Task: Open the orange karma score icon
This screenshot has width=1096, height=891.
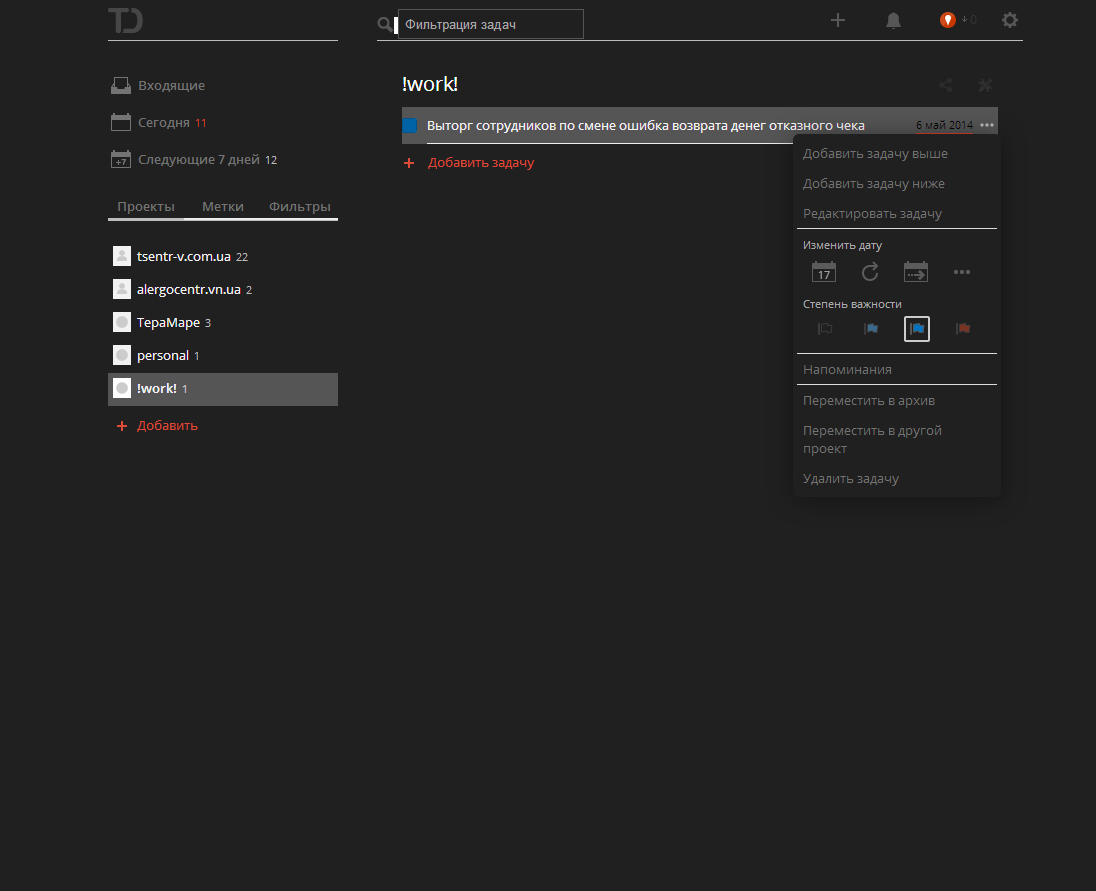Action: click(x=946, y=19)
